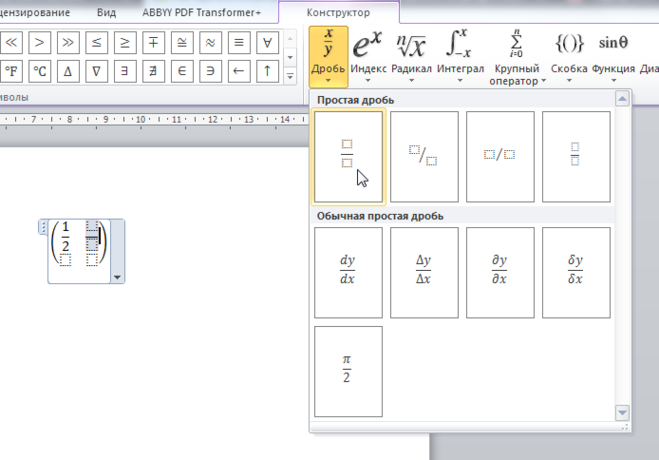The image size is (659, 460).
Task: Insert the identical-to triple bar symbol
Action: point(239,42)
